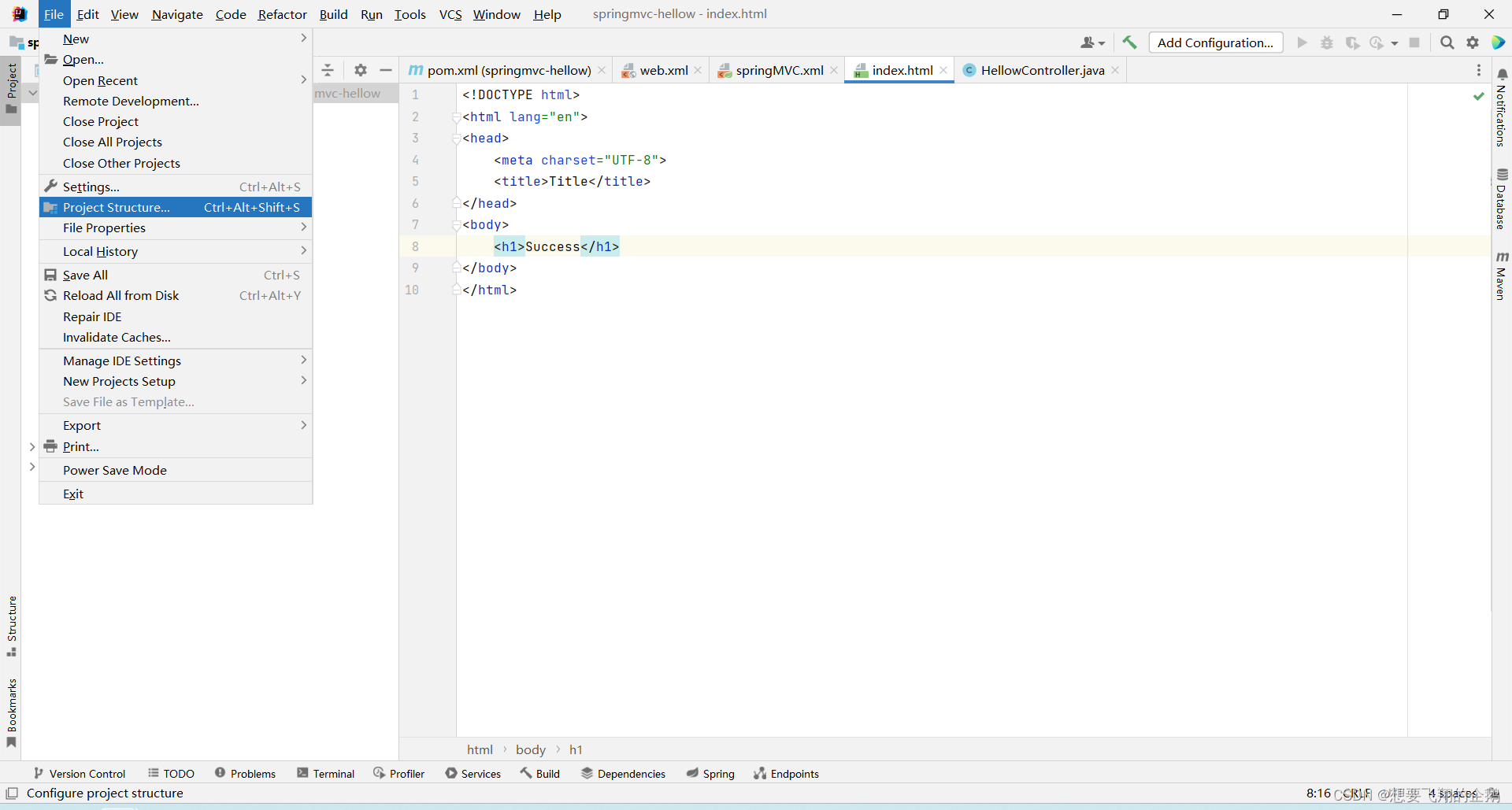Click the build project hammer icon
The height and width of the screenshot is (810, 1512).
pos(1129,43)
